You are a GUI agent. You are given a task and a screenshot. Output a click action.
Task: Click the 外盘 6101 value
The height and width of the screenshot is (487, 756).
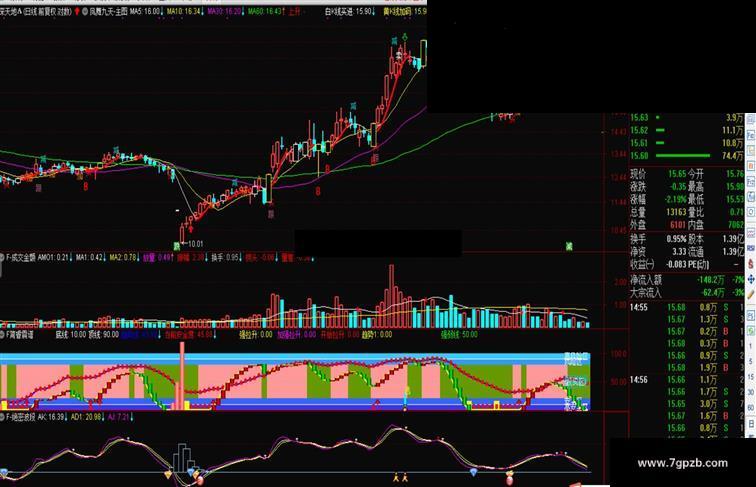coord(677,225)
